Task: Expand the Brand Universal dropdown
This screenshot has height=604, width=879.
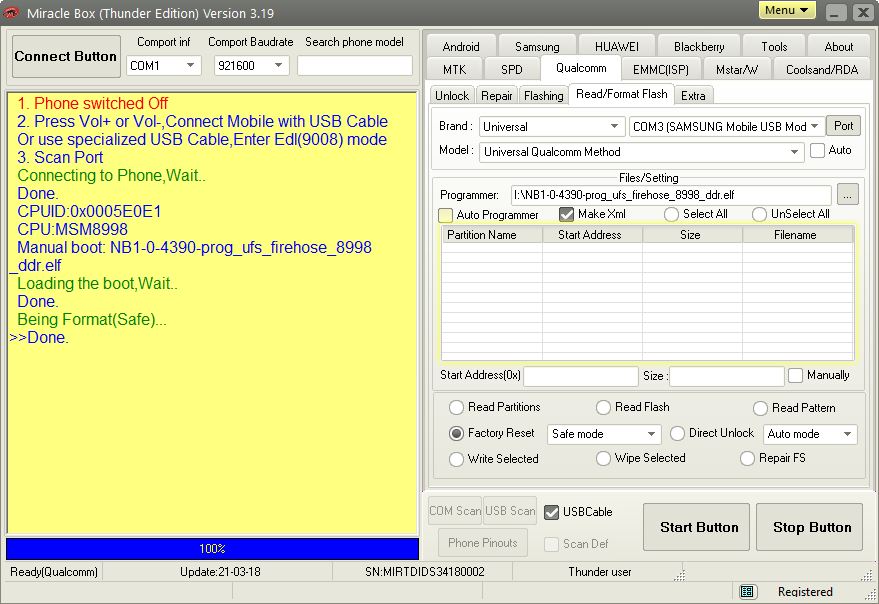Action: pyautogui.click(x=552, y=127)
